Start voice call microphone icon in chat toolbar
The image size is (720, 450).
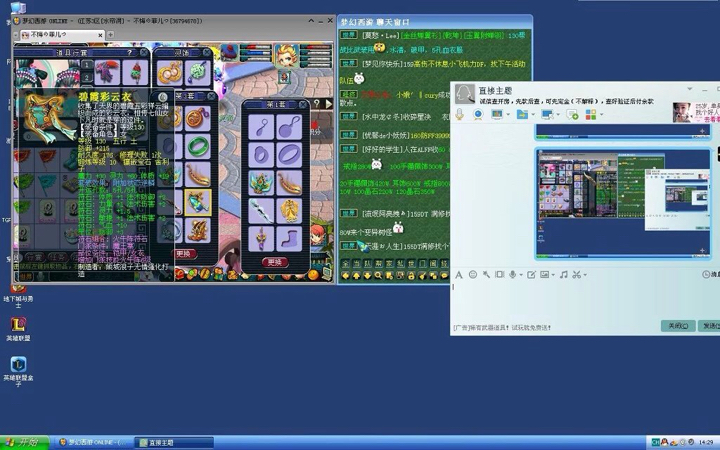coord(459,114)
